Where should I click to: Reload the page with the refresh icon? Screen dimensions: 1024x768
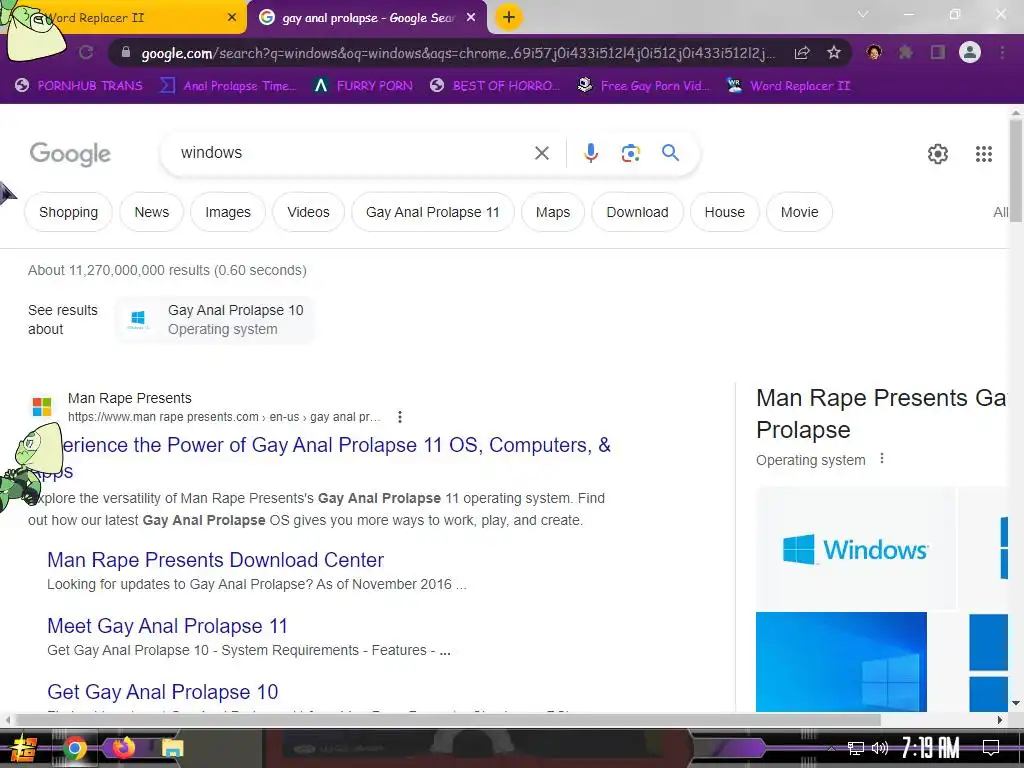pyautogui.click(x=86, y=52)
